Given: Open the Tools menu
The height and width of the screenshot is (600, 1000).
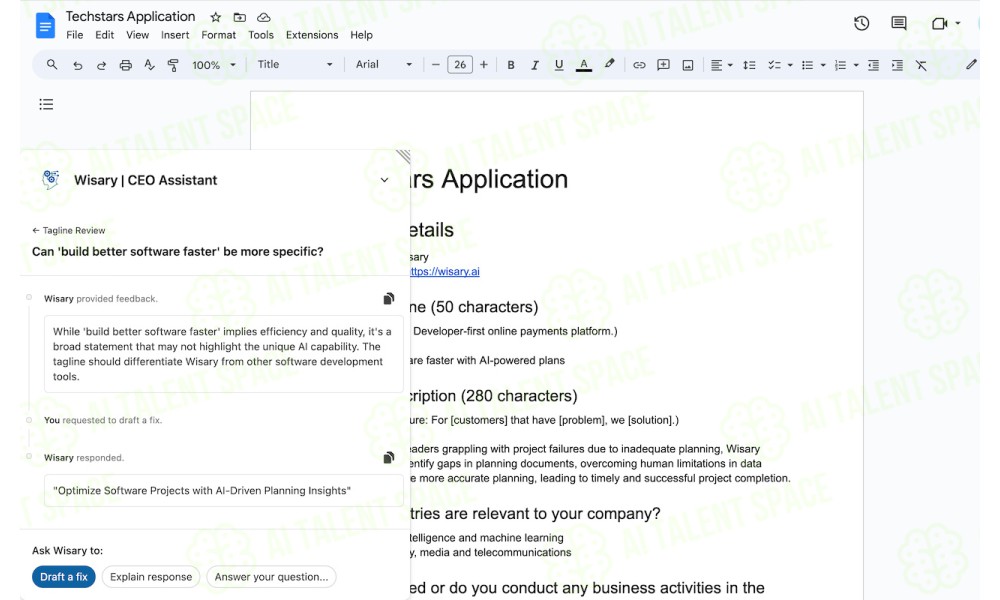Looking at the screenshot, I should (x=261, y=35).
